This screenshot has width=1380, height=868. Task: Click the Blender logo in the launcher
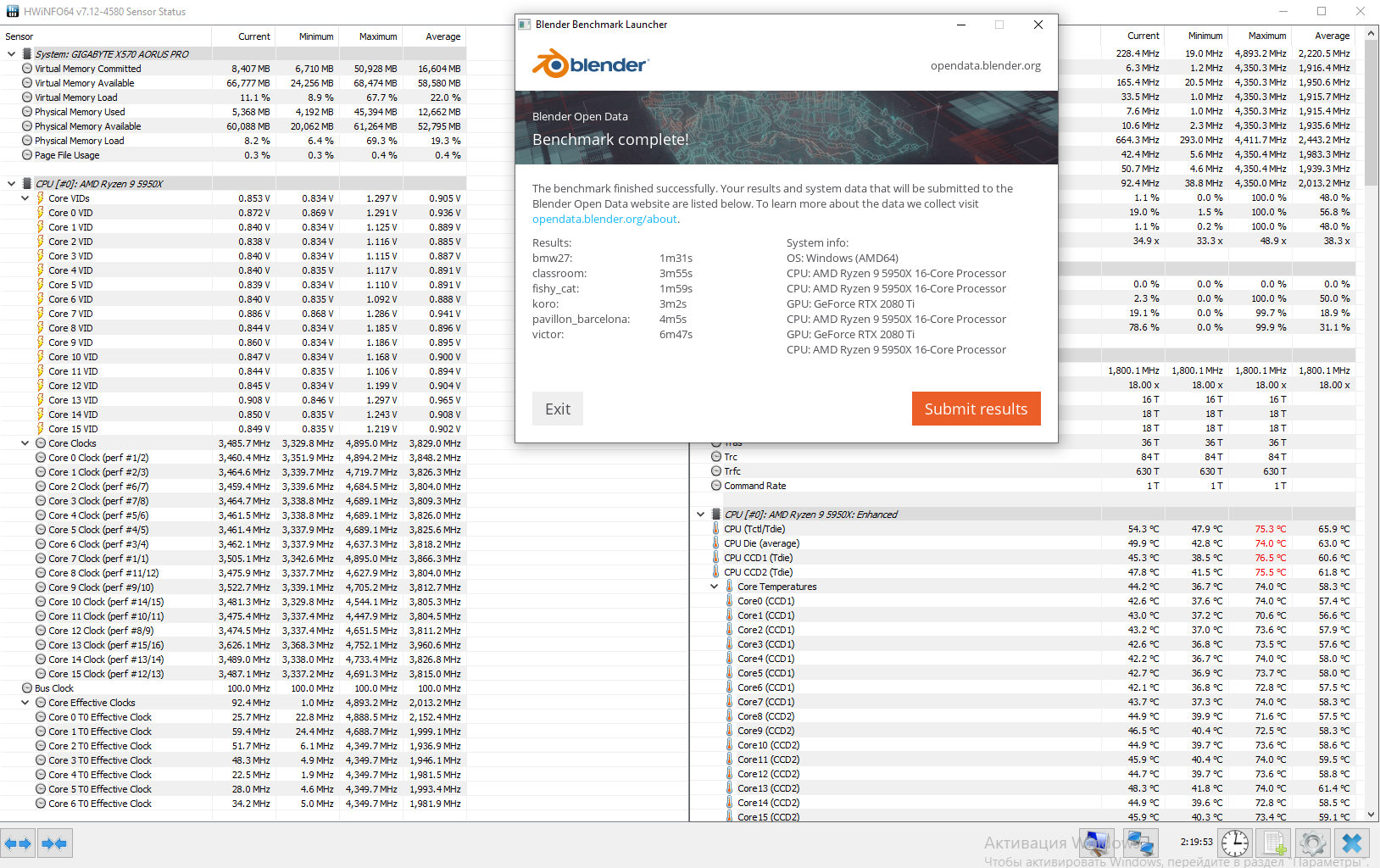coord(591,64)
